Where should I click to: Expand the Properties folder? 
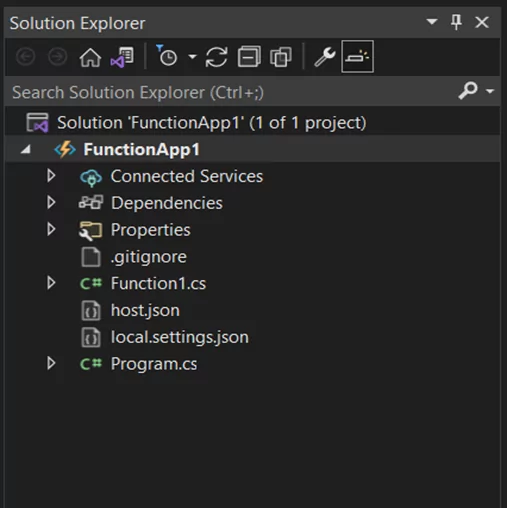(51, 229)
